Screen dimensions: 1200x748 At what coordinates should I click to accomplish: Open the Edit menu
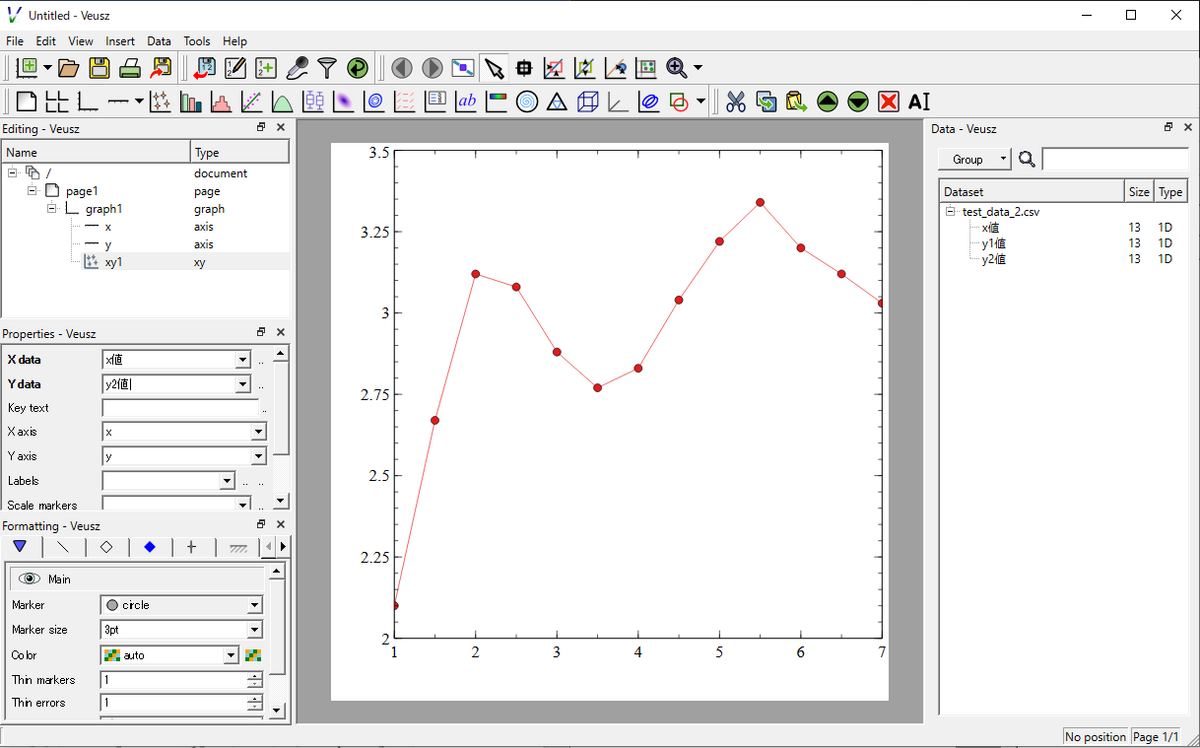coord(46,41)
